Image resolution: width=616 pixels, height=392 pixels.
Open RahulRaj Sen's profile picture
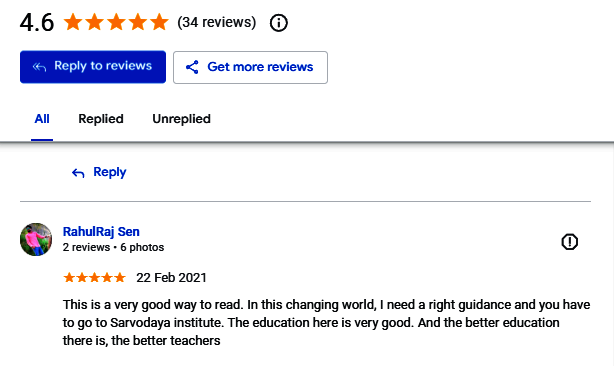(36, 240)
